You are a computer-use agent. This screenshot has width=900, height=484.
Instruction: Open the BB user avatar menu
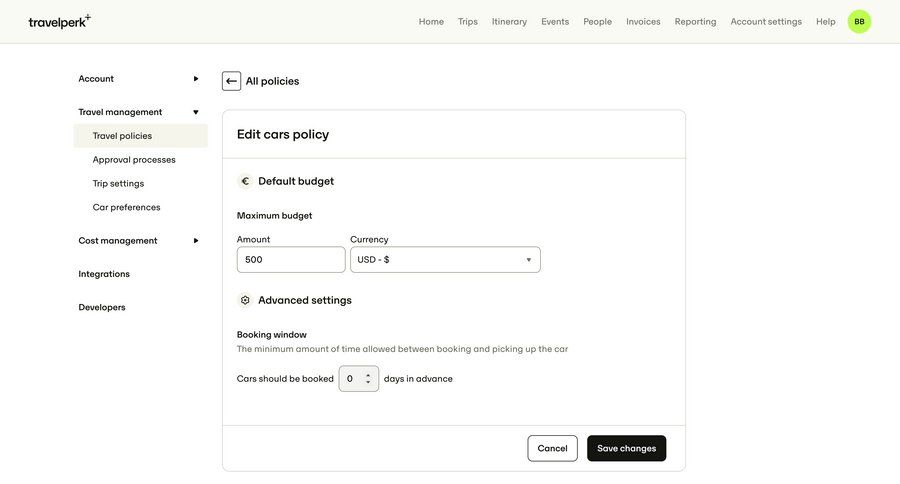tap(859, 21)
